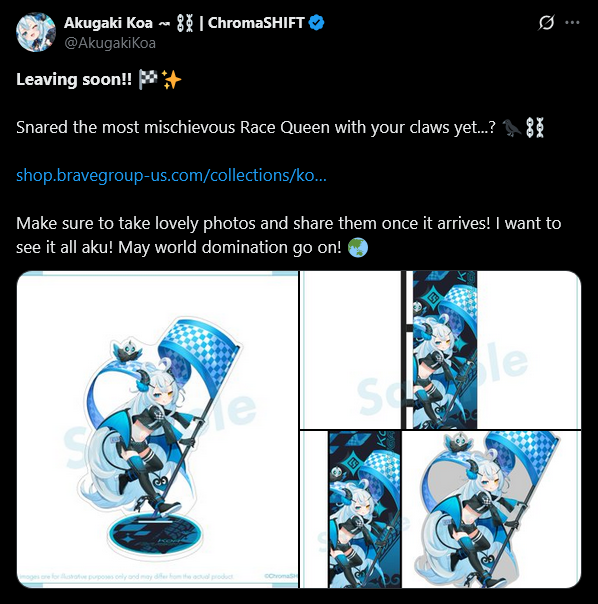Viewport: 598px width, 604px height.
Task: Click the globe emoji after world domination
Action: coord(358,247)
